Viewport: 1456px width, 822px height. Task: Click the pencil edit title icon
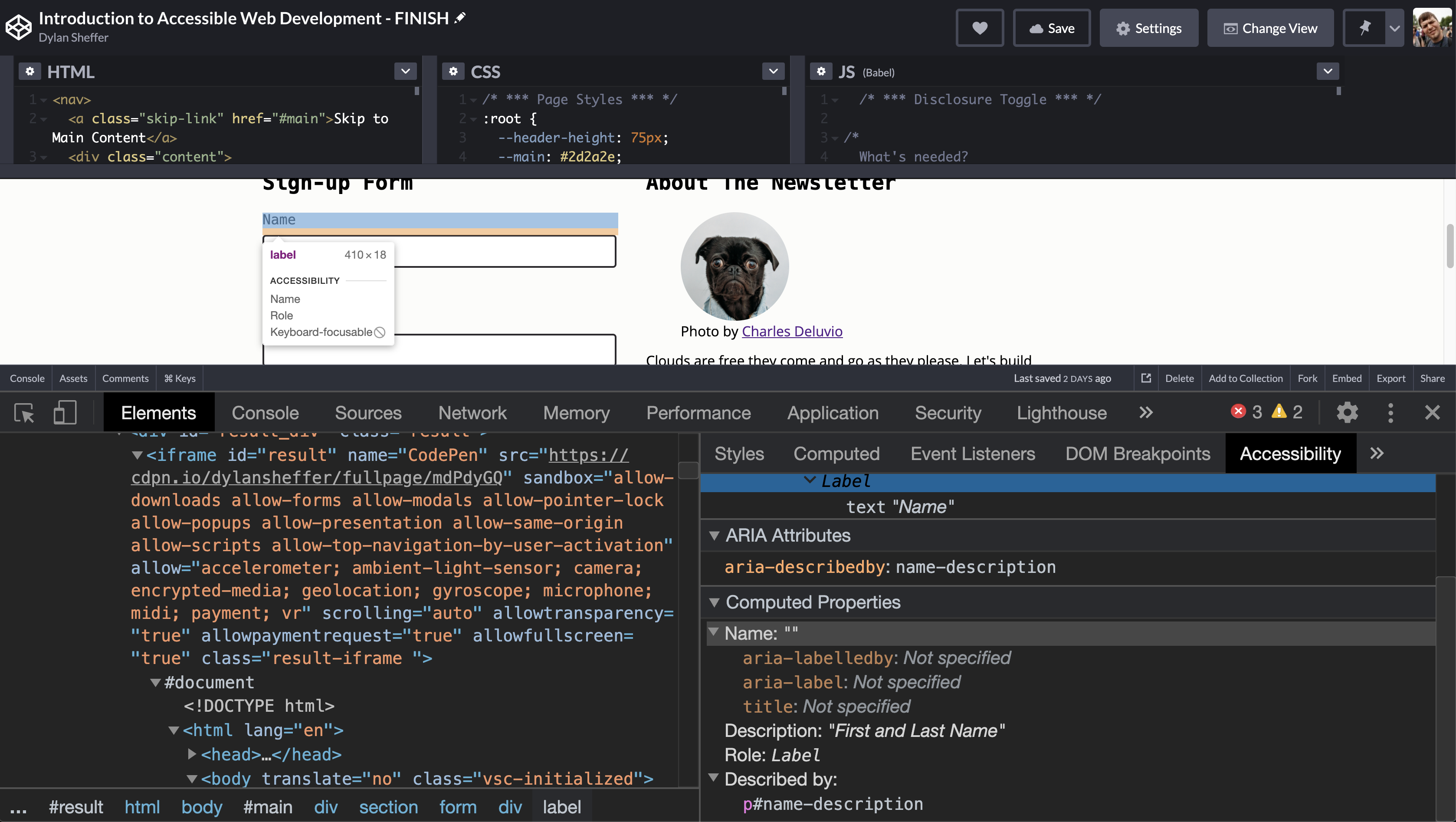(460, 18)
